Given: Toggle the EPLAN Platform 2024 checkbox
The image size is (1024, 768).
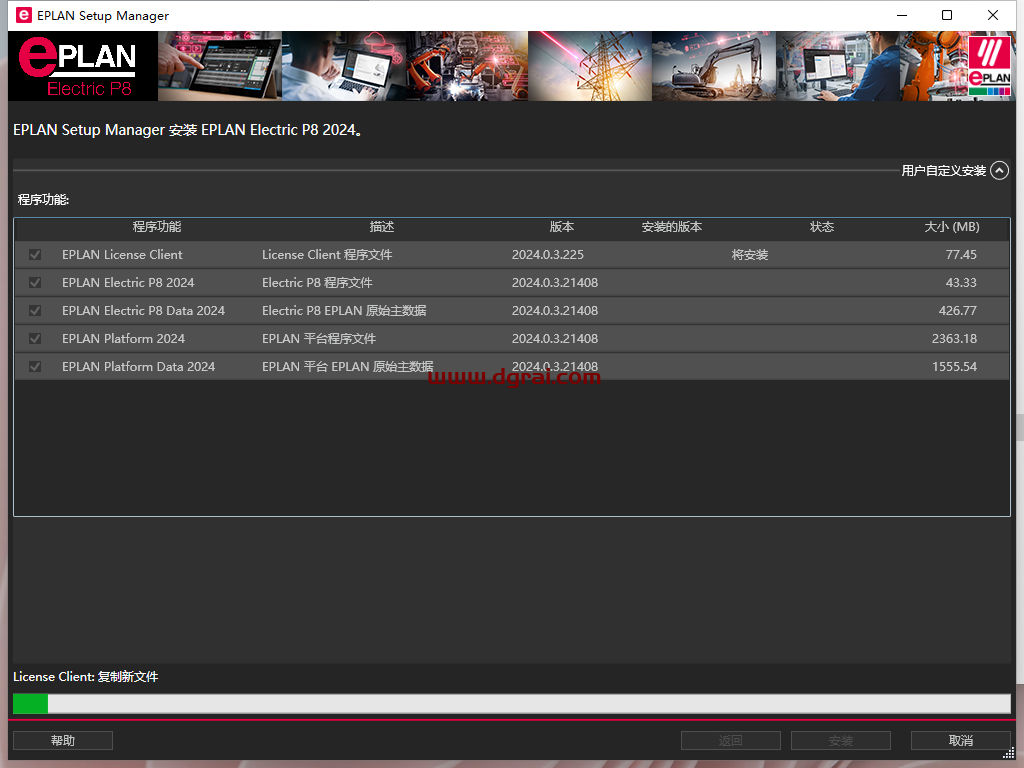Looking at the screenshot, I should [35, 339].
